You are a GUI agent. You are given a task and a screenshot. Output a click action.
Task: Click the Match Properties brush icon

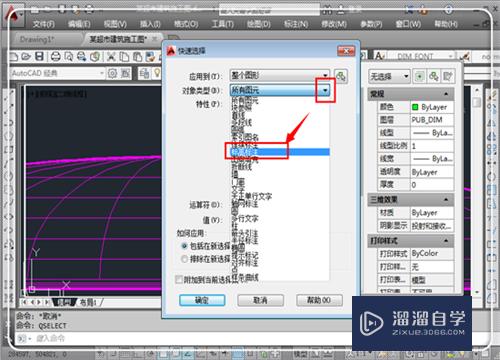(x=150, y=57)
